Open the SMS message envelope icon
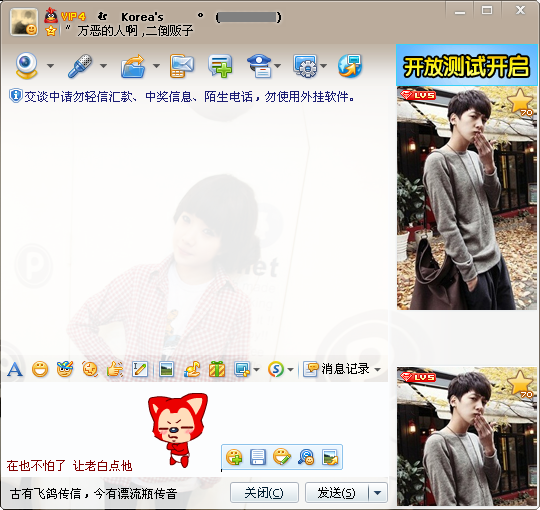 tap(182, 66)
